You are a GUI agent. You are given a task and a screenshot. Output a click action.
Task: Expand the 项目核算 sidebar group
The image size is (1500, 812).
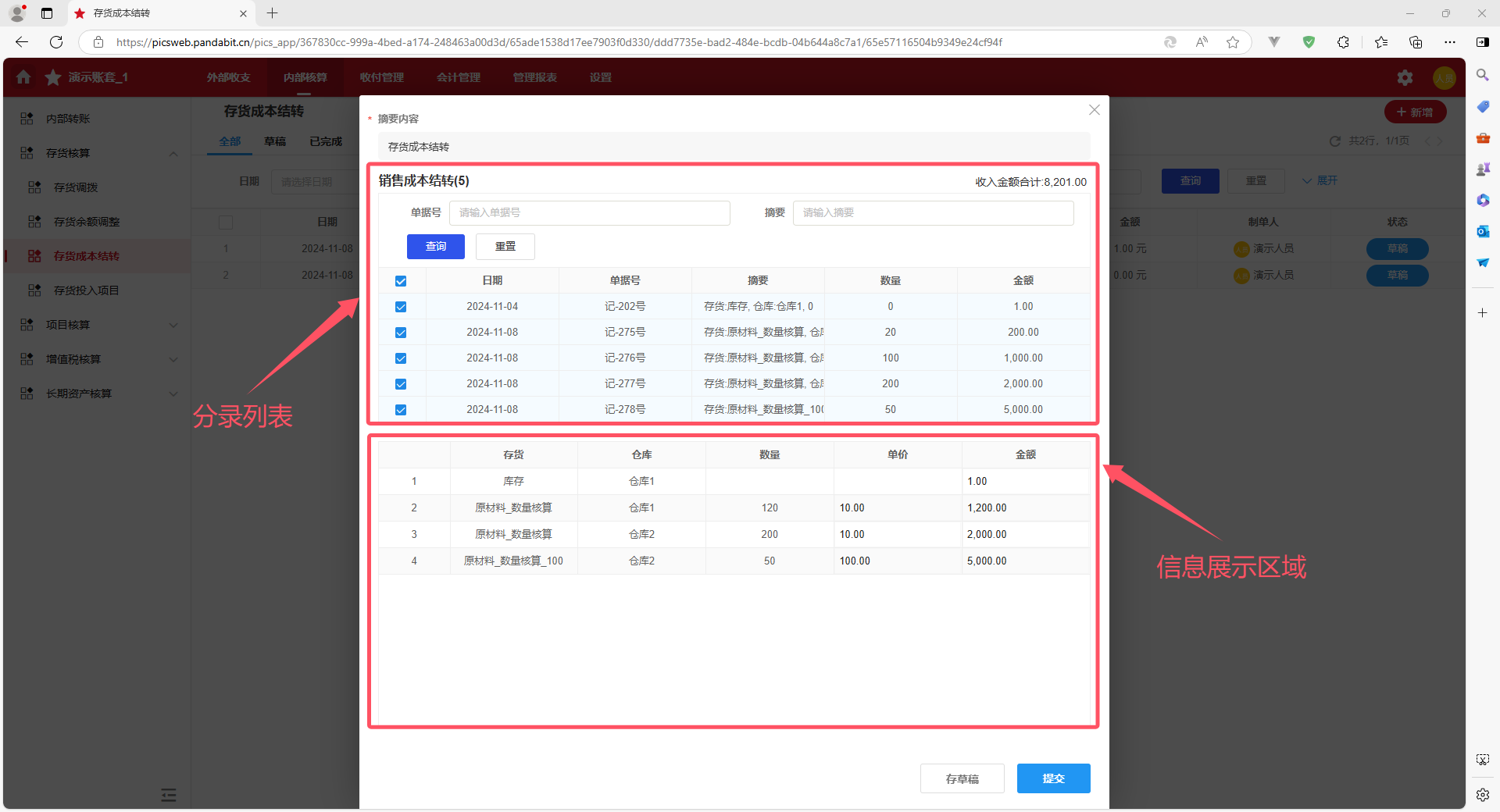[x=173, y=325]
